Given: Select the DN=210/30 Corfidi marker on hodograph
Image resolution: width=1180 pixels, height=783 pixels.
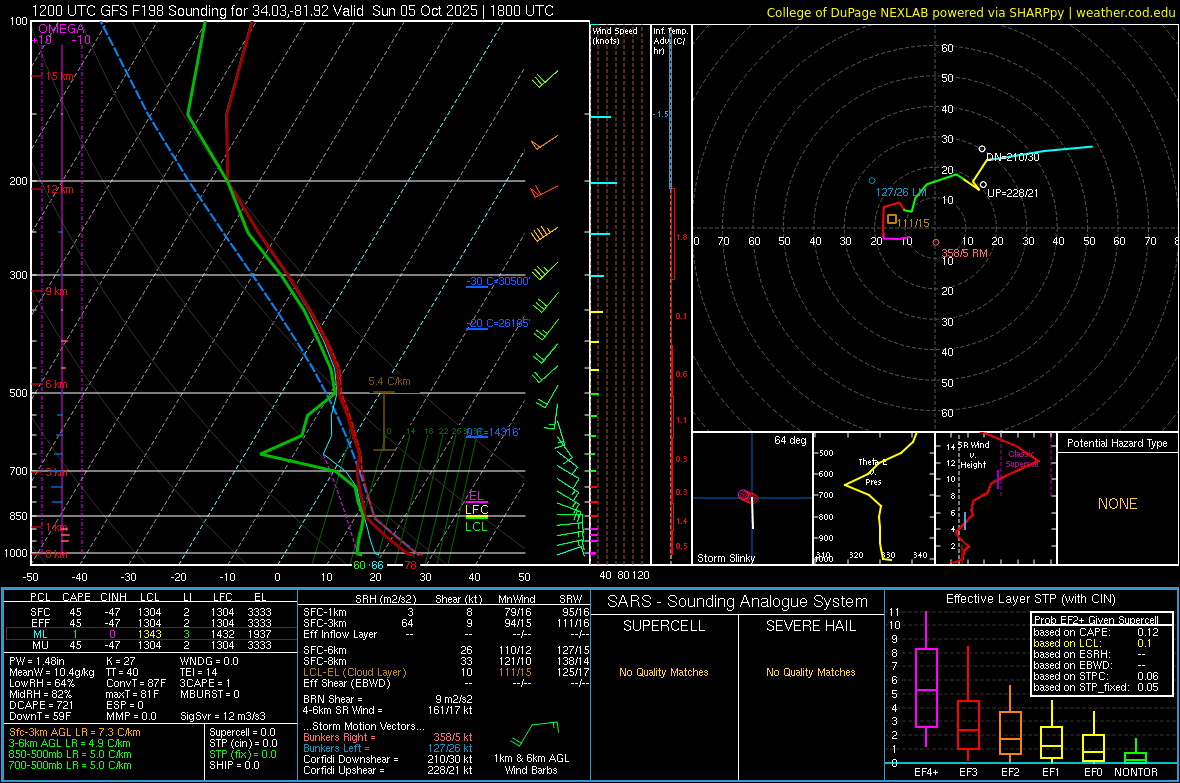Looking at the screenshot, I should [982, 149].
